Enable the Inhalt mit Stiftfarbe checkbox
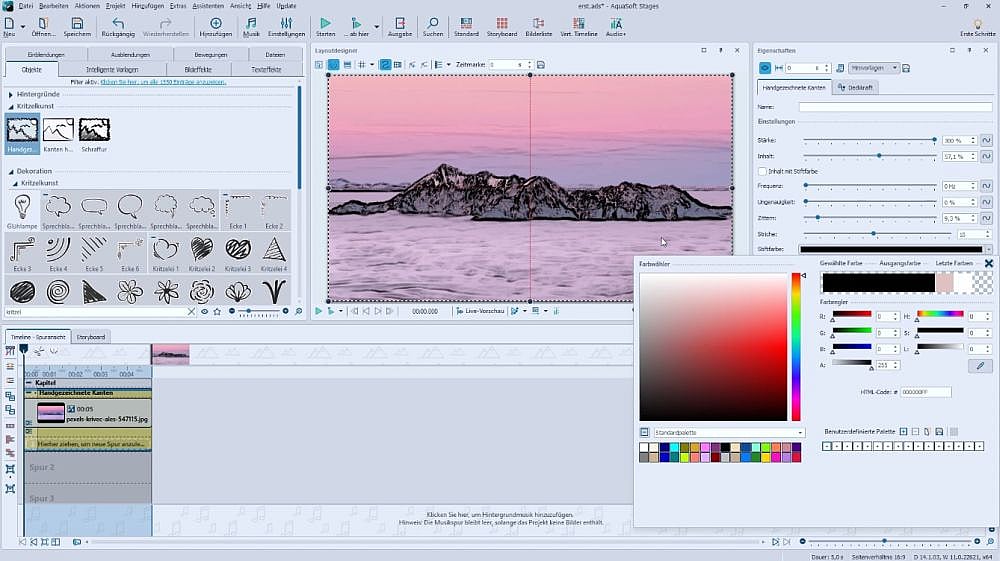Viewport: 1000px width, 561px height. (x=762, y=172)
